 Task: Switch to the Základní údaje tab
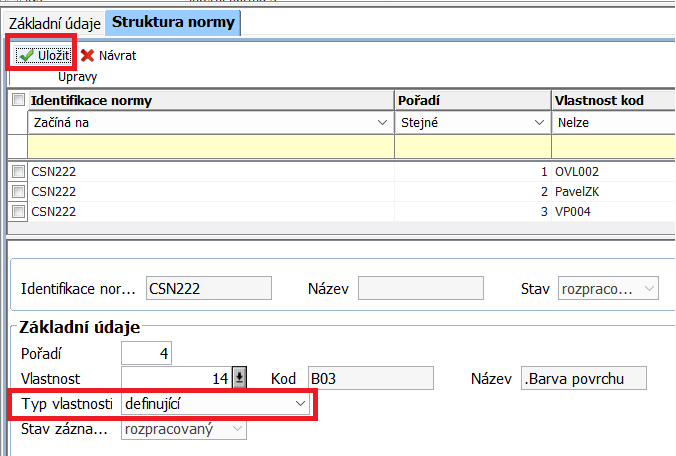click(x=54, y=21)
